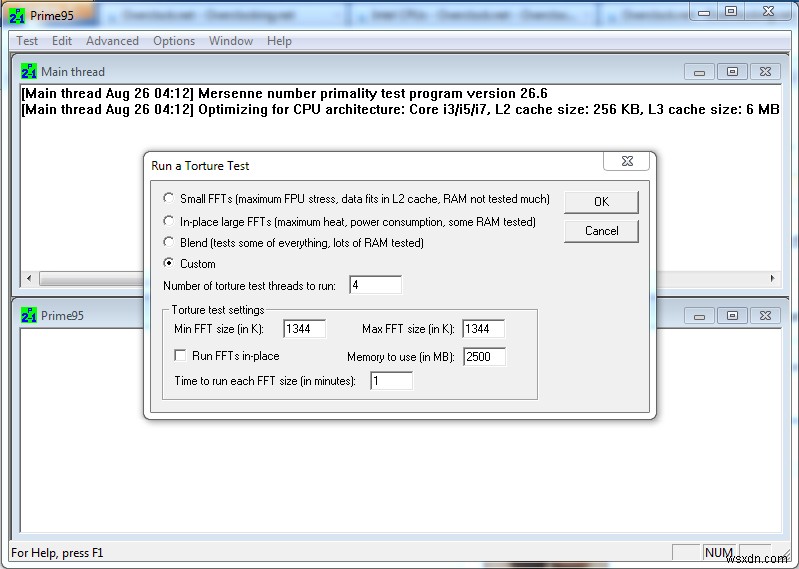Minimize the Main thread child window
This screenshot has height=569, width=799.
(x=699, y=72)
